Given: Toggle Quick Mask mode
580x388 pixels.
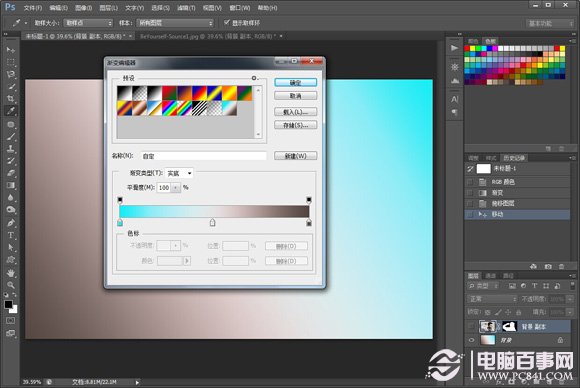Looking at the screenshot, I should (11, 320).
